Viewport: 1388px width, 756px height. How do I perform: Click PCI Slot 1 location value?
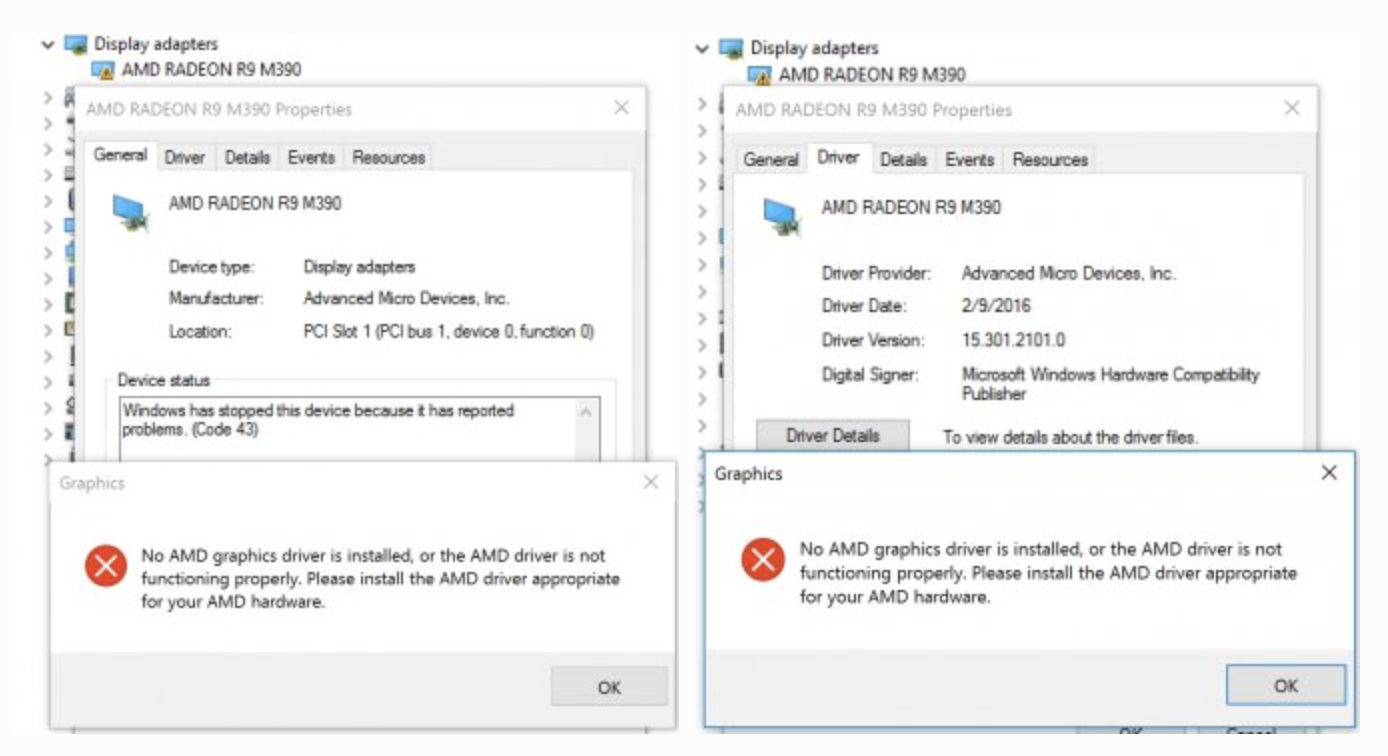pyautogui.click(x=449, y=331)
